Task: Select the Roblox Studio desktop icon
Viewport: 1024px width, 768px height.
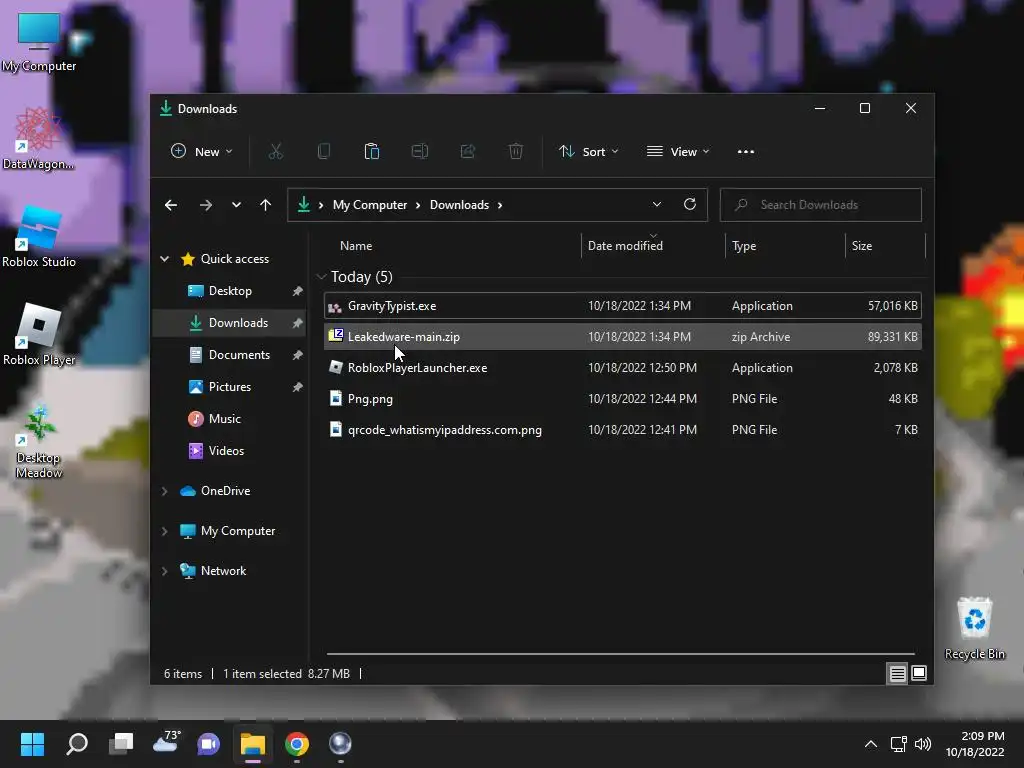Action: pyautogui.click(x=39, y=236)
